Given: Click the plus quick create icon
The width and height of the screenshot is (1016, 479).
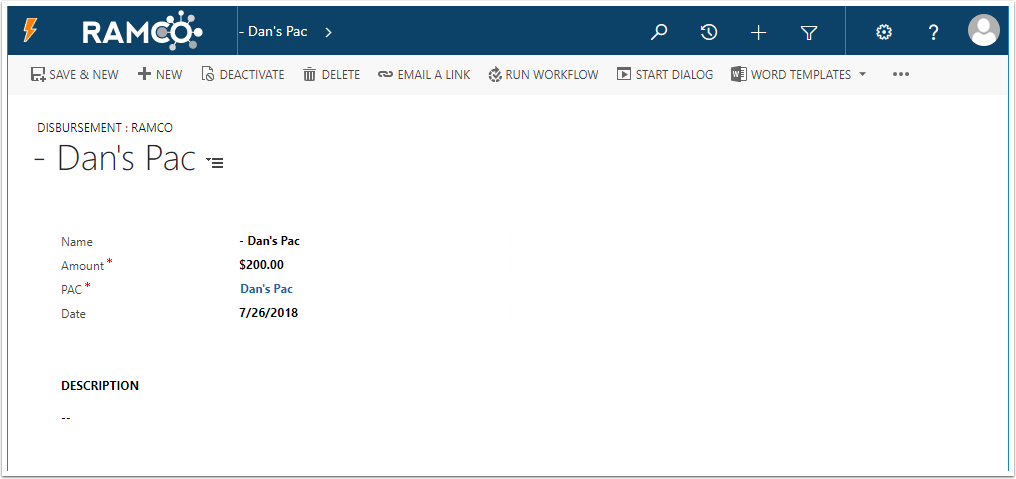Looking at the screenshot, I should tap(759, 32).
